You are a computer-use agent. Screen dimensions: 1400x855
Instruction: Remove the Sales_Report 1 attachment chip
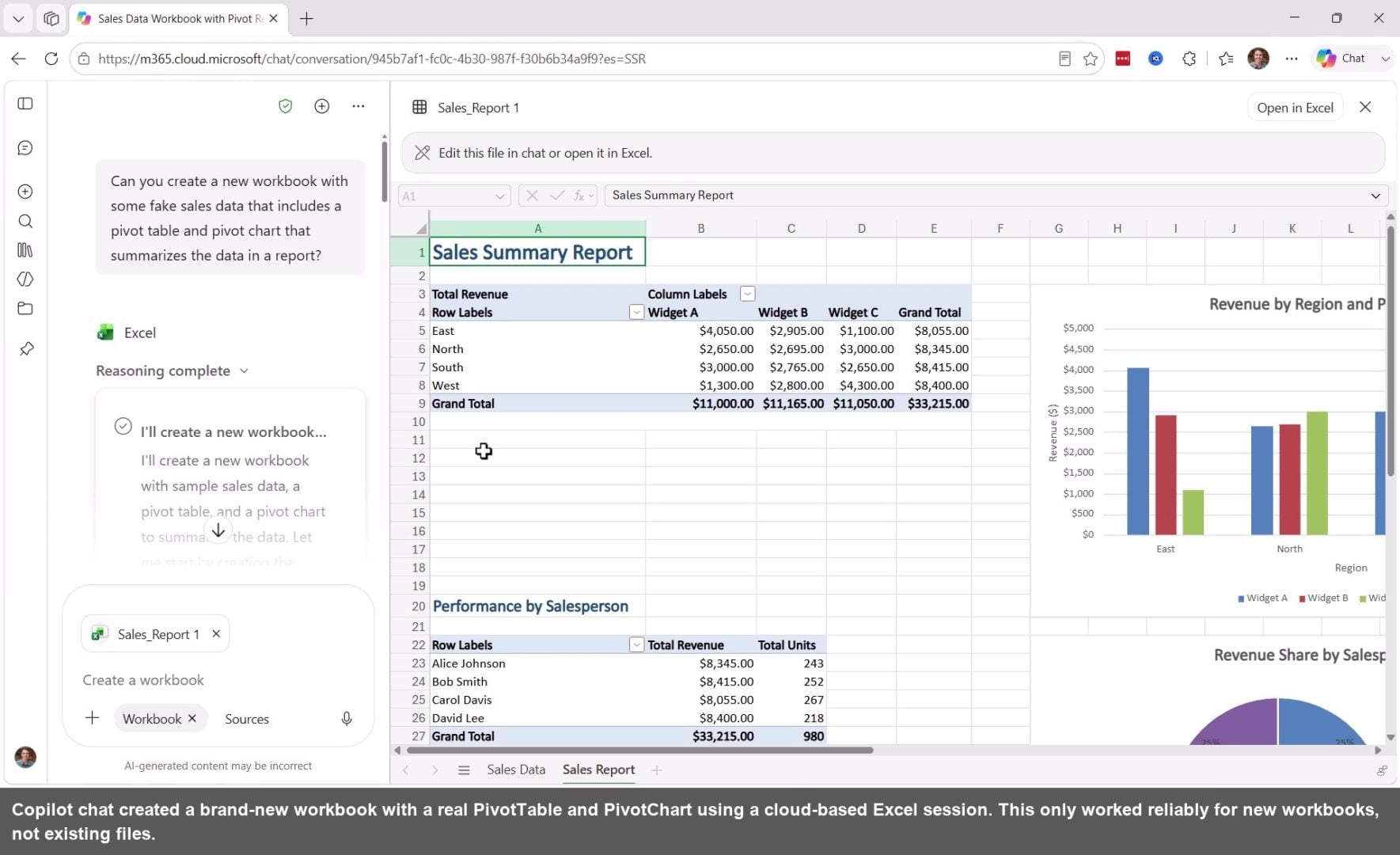pos(216,634)
